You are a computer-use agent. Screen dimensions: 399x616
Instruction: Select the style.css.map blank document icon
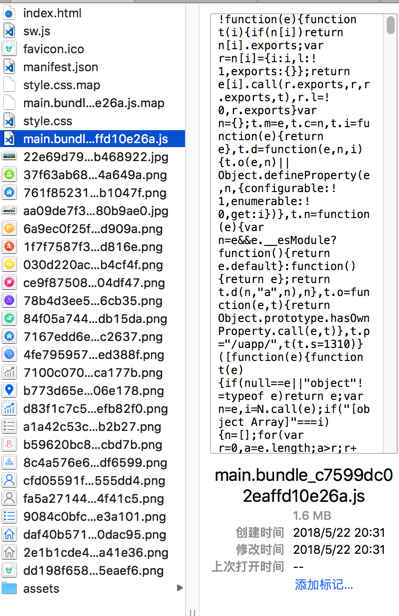(x=9, y=85)
